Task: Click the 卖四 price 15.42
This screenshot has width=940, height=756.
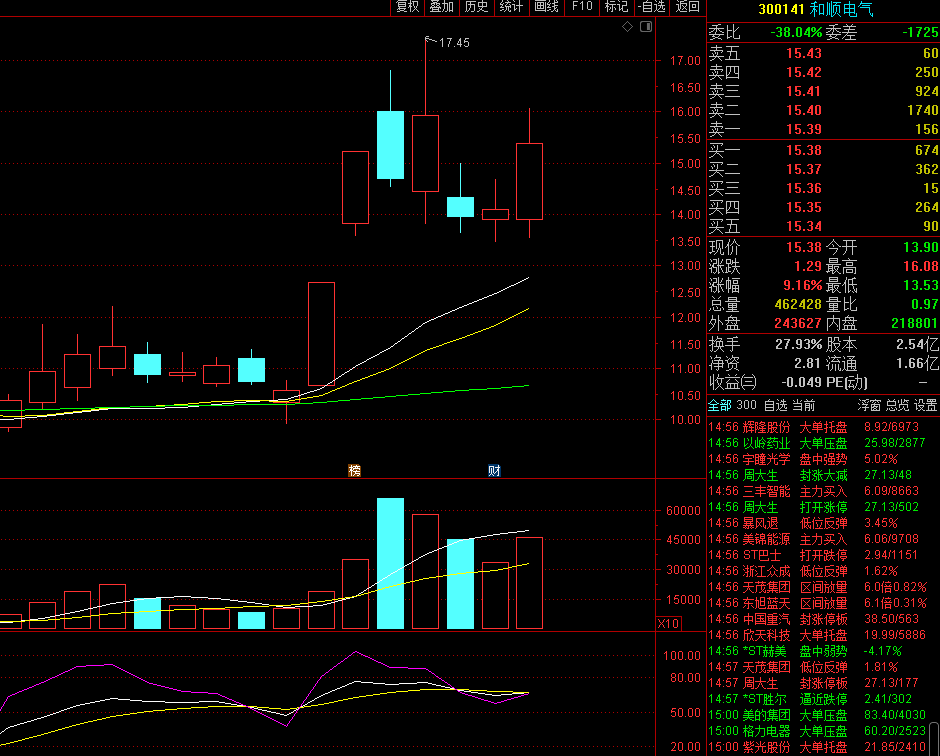Action: pyautogui.click(x=804, y=73)
